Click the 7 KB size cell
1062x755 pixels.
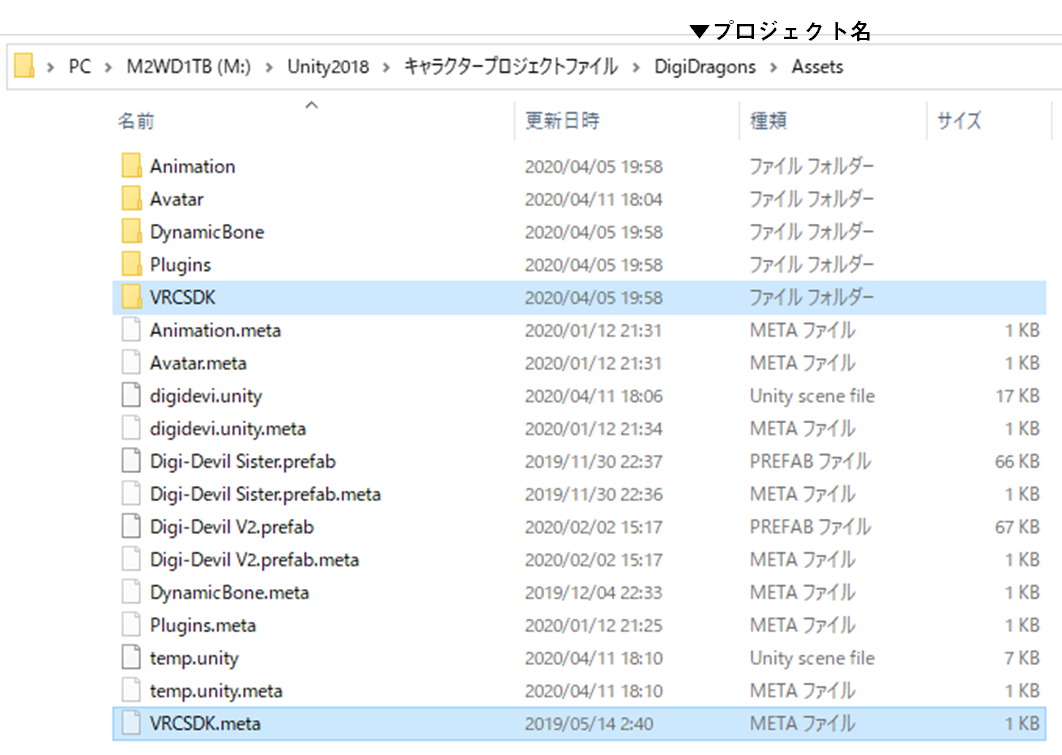point(1021,658)
